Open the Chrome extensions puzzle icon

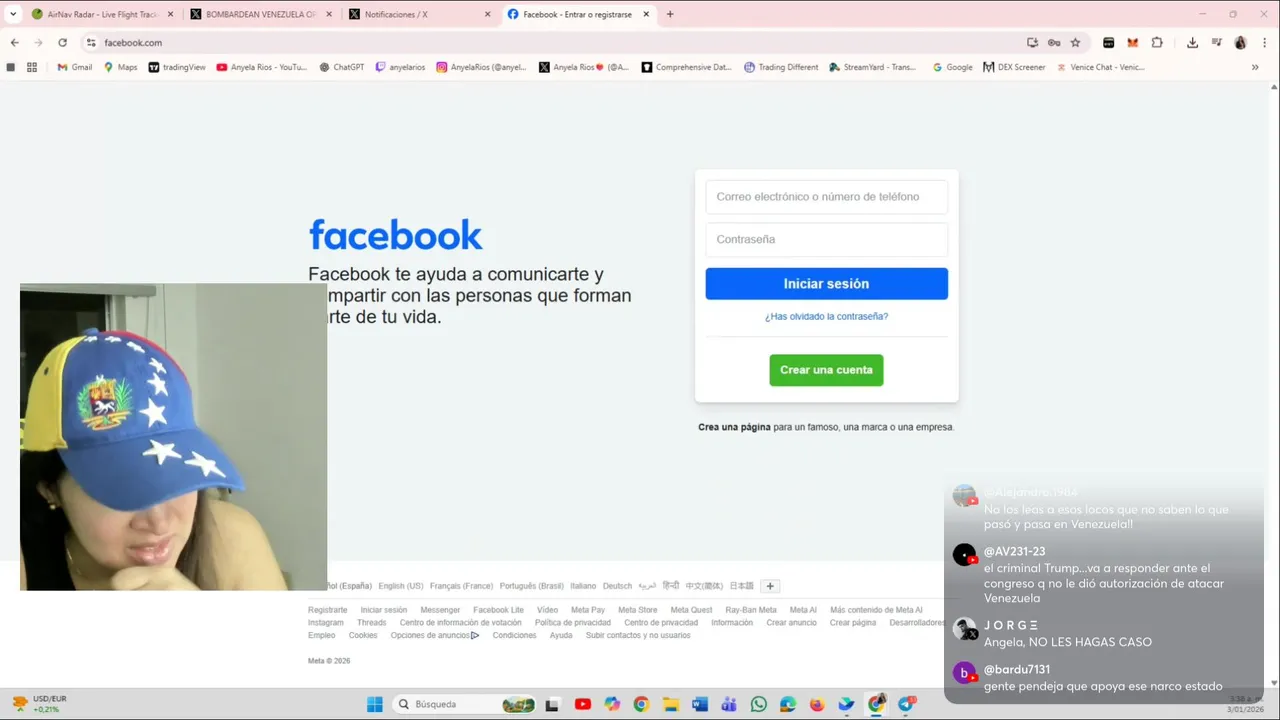(1157, 43)
